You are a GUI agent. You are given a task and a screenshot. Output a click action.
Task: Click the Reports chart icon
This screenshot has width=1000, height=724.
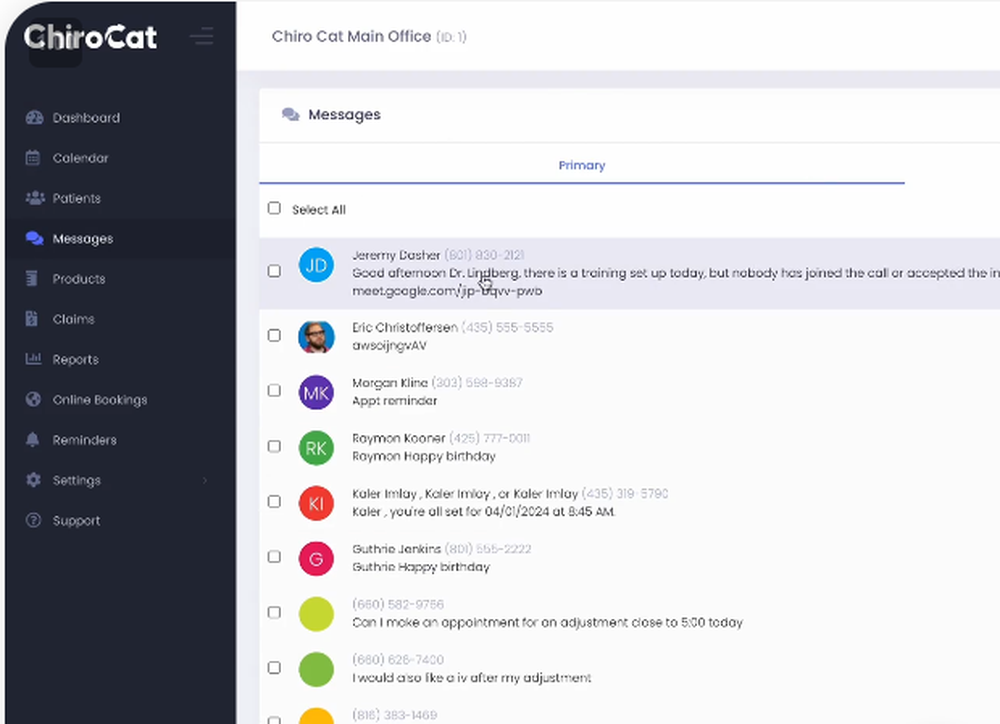[33, 358]
